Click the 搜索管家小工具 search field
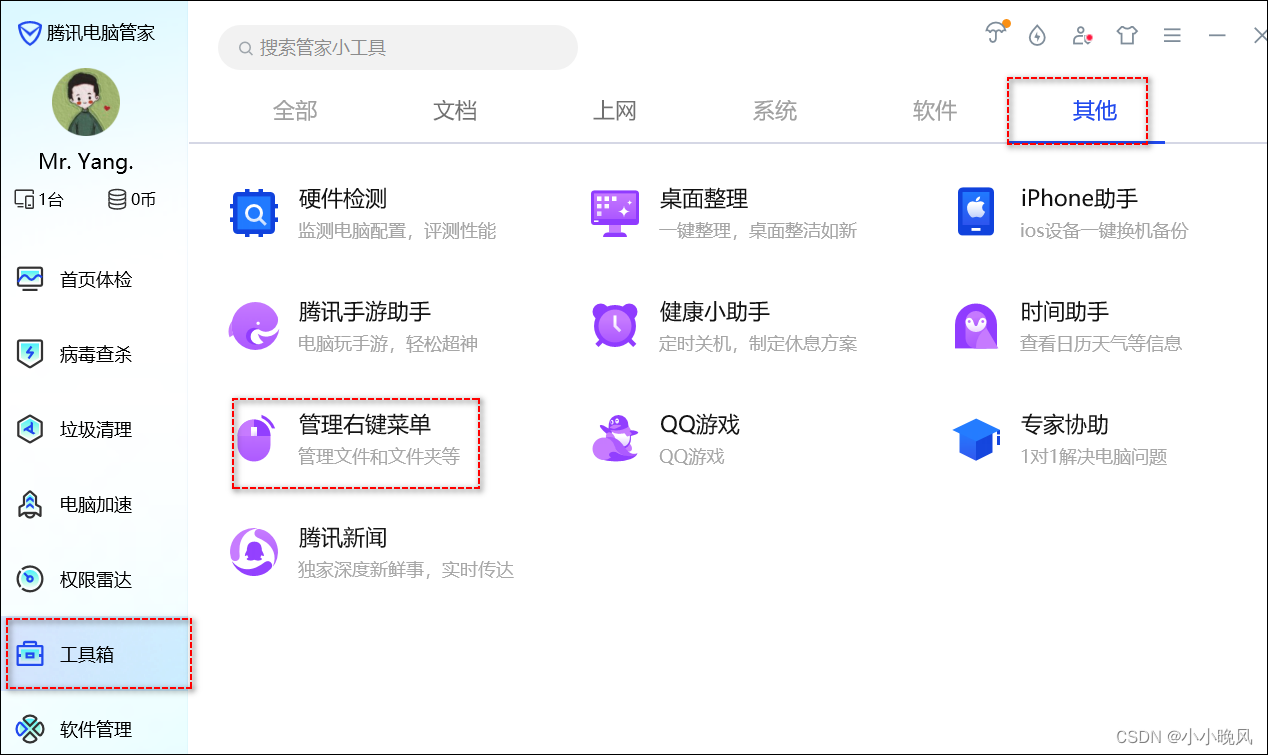Viewport: 1268px width, 755px height. coord(398,47)
